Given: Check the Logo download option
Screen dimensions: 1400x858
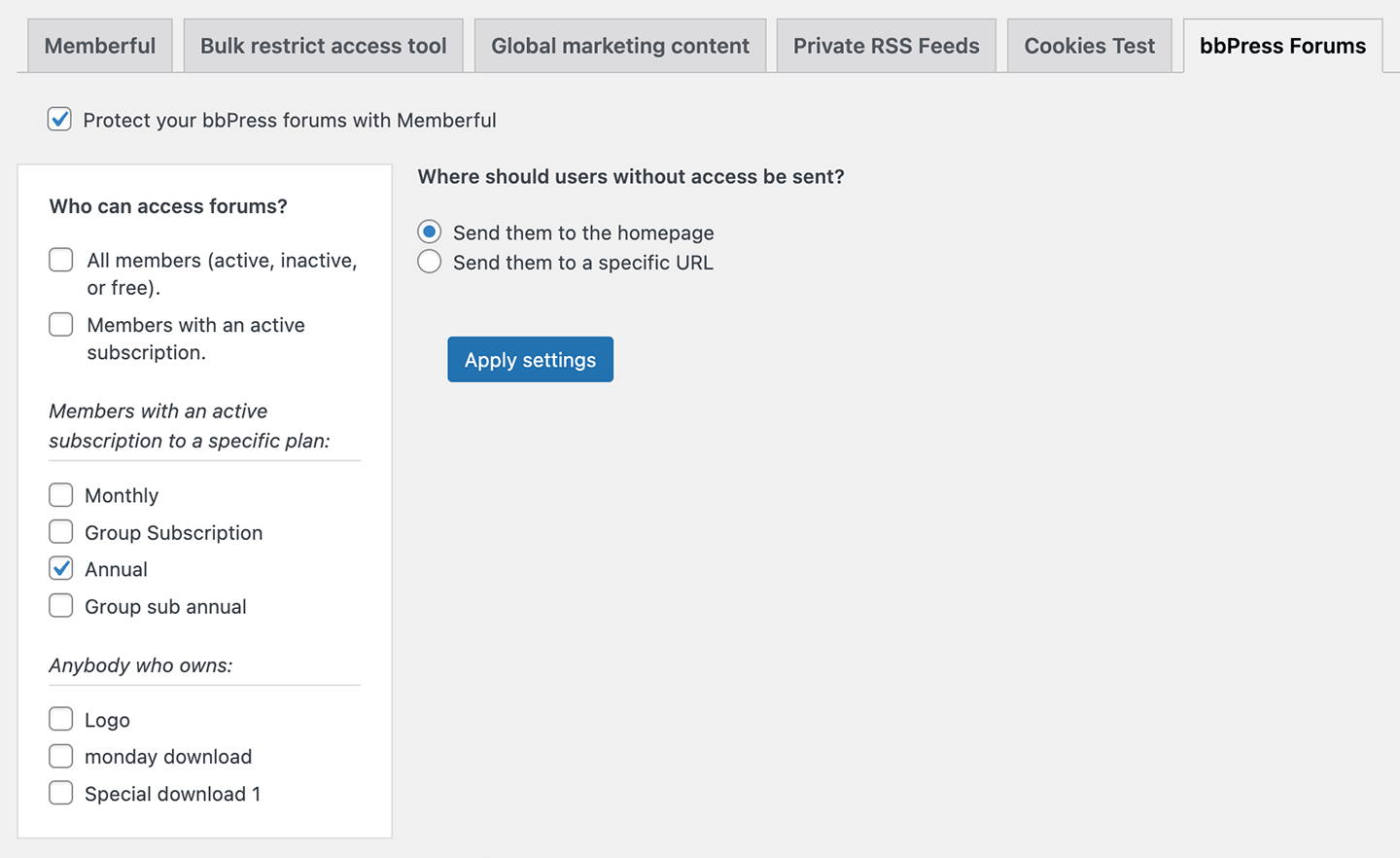Looking at the screenshot, I should click(60, 719).
